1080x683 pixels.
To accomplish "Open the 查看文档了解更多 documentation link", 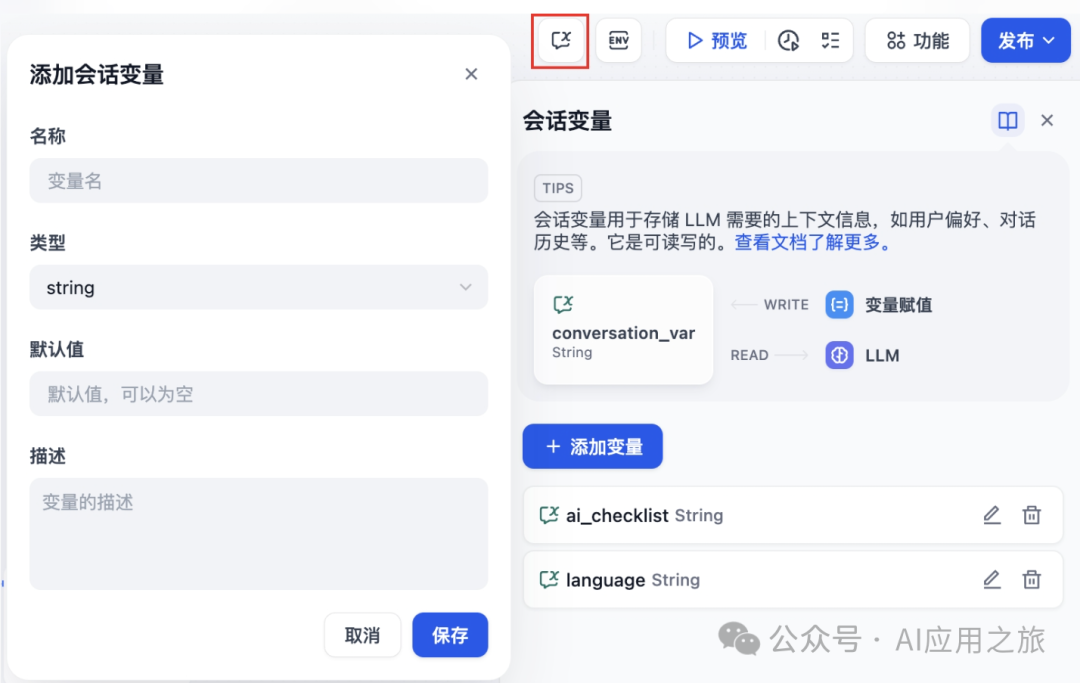I will [x=813, y=242].
